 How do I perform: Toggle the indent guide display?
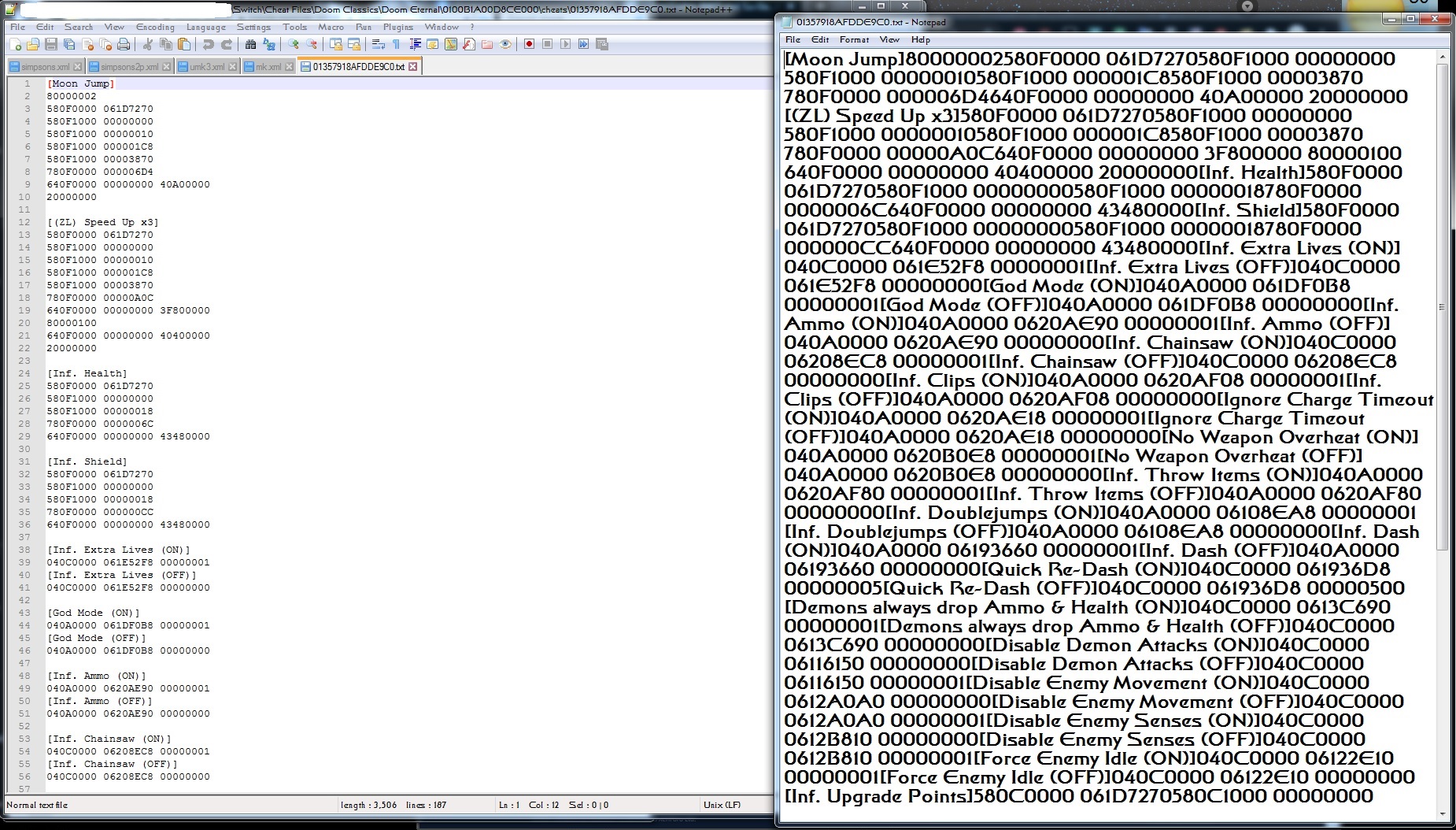[415, 44]
